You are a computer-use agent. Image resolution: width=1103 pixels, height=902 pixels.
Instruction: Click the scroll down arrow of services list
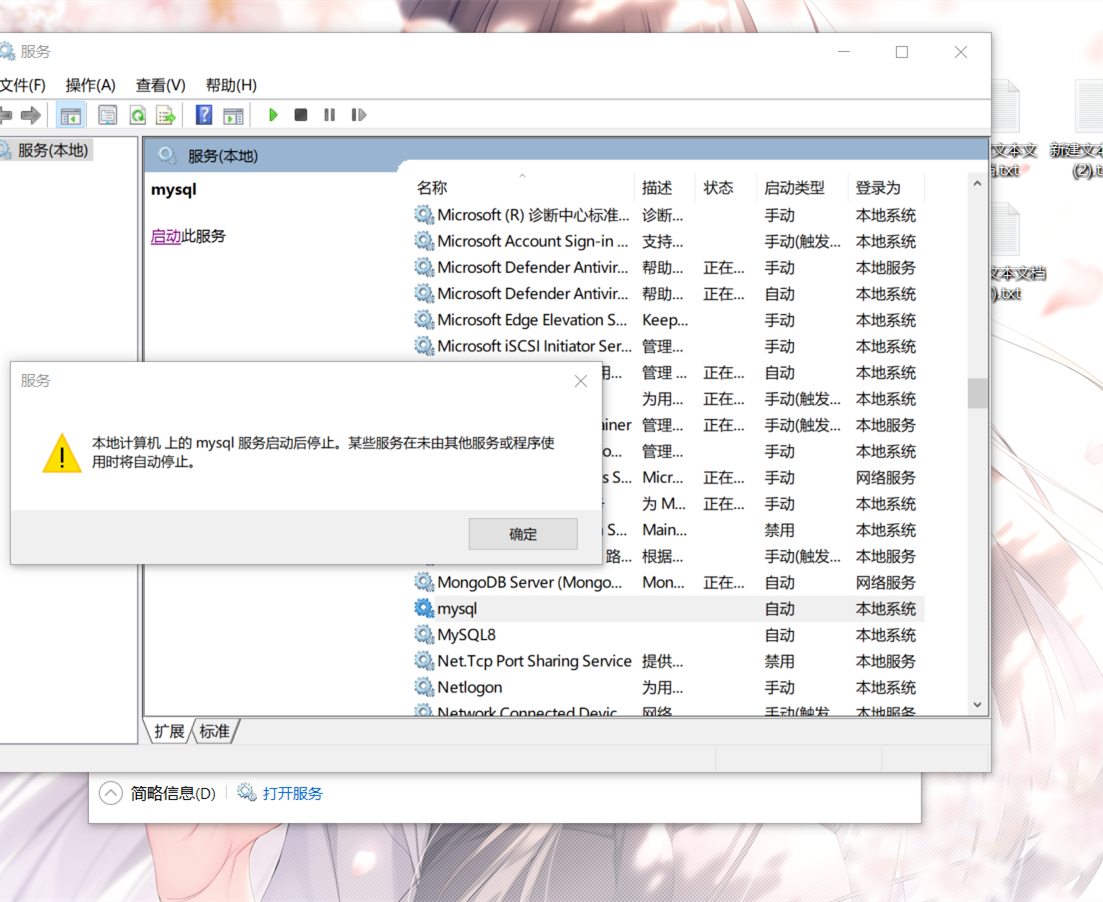pos(977,705)
